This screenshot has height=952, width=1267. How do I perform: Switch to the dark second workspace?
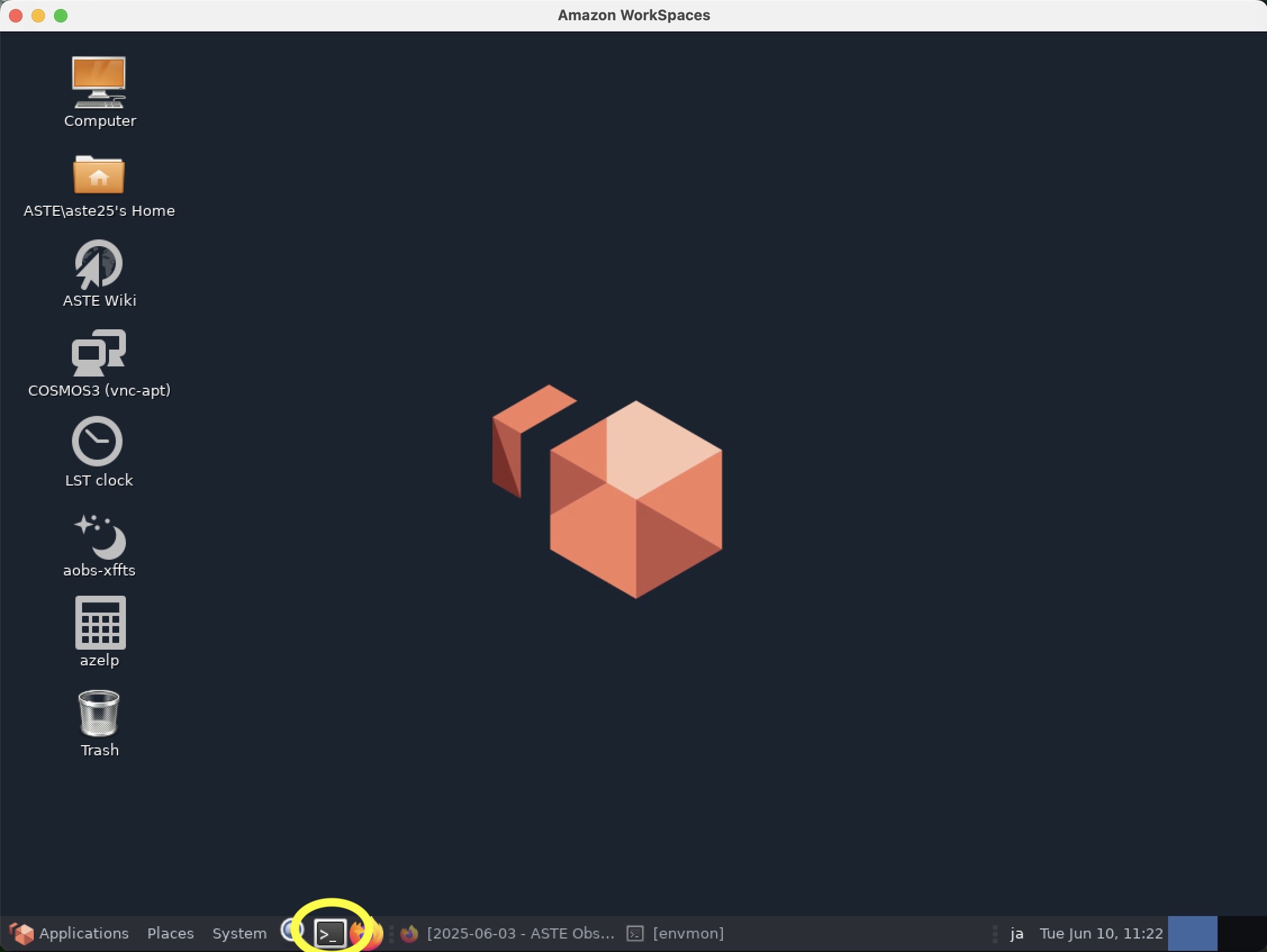[x=1241, y=933]
